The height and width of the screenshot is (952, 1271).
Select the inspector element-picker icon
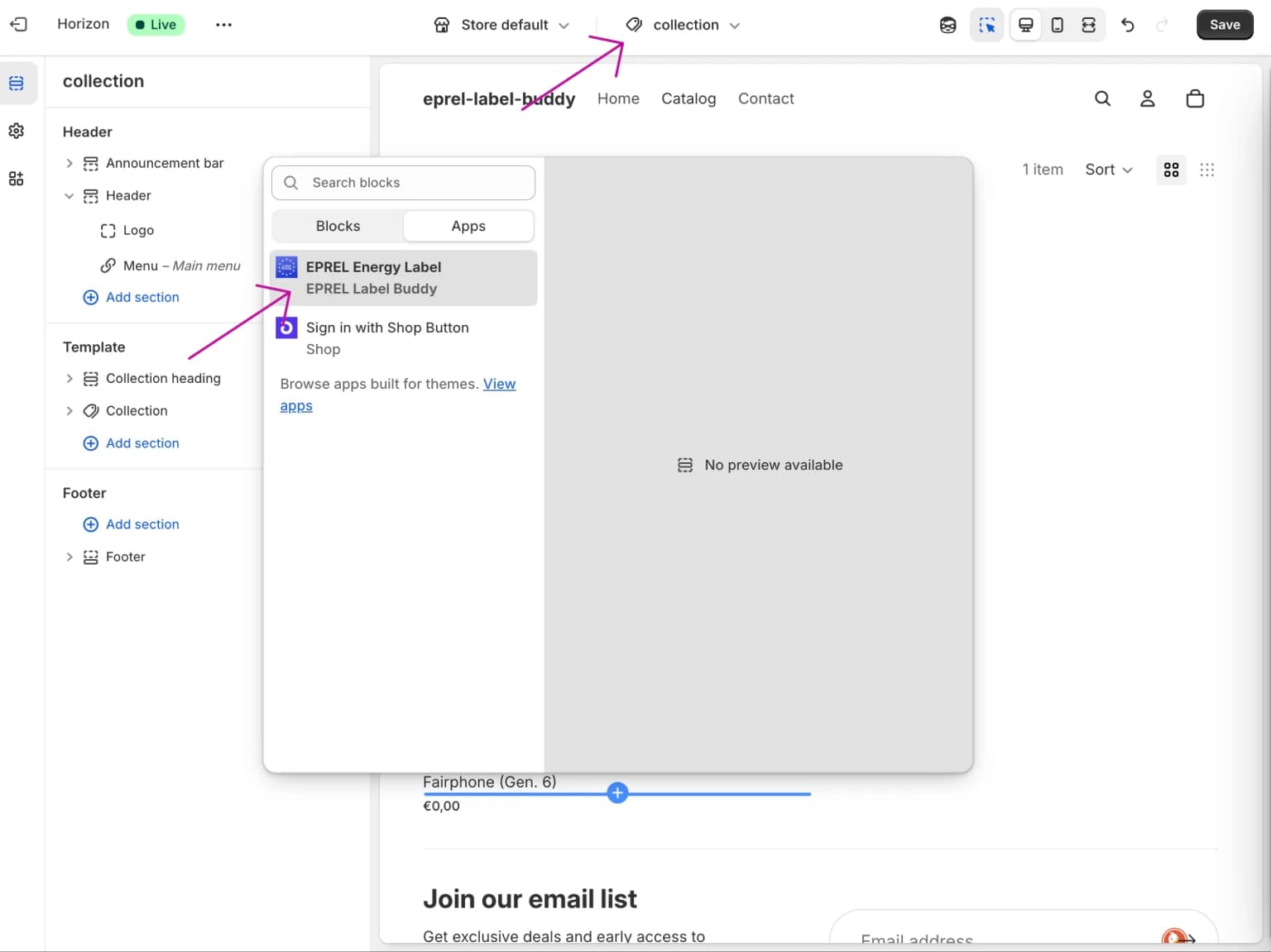986,25
